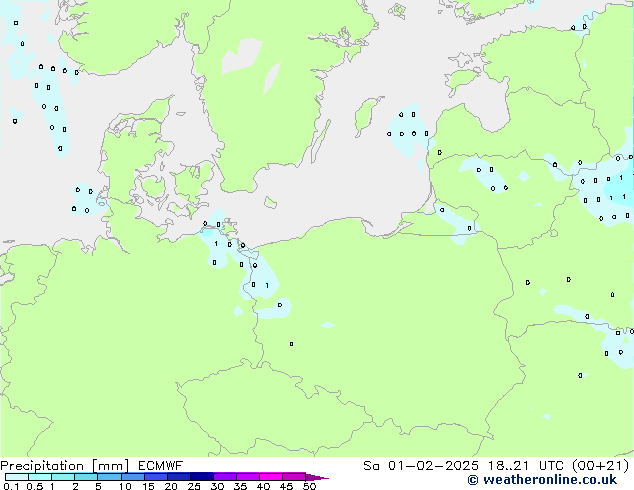This screenshot has height=490, width=634.
Task: Select the 2–5 mm legend color box
Action: point(86,477)
